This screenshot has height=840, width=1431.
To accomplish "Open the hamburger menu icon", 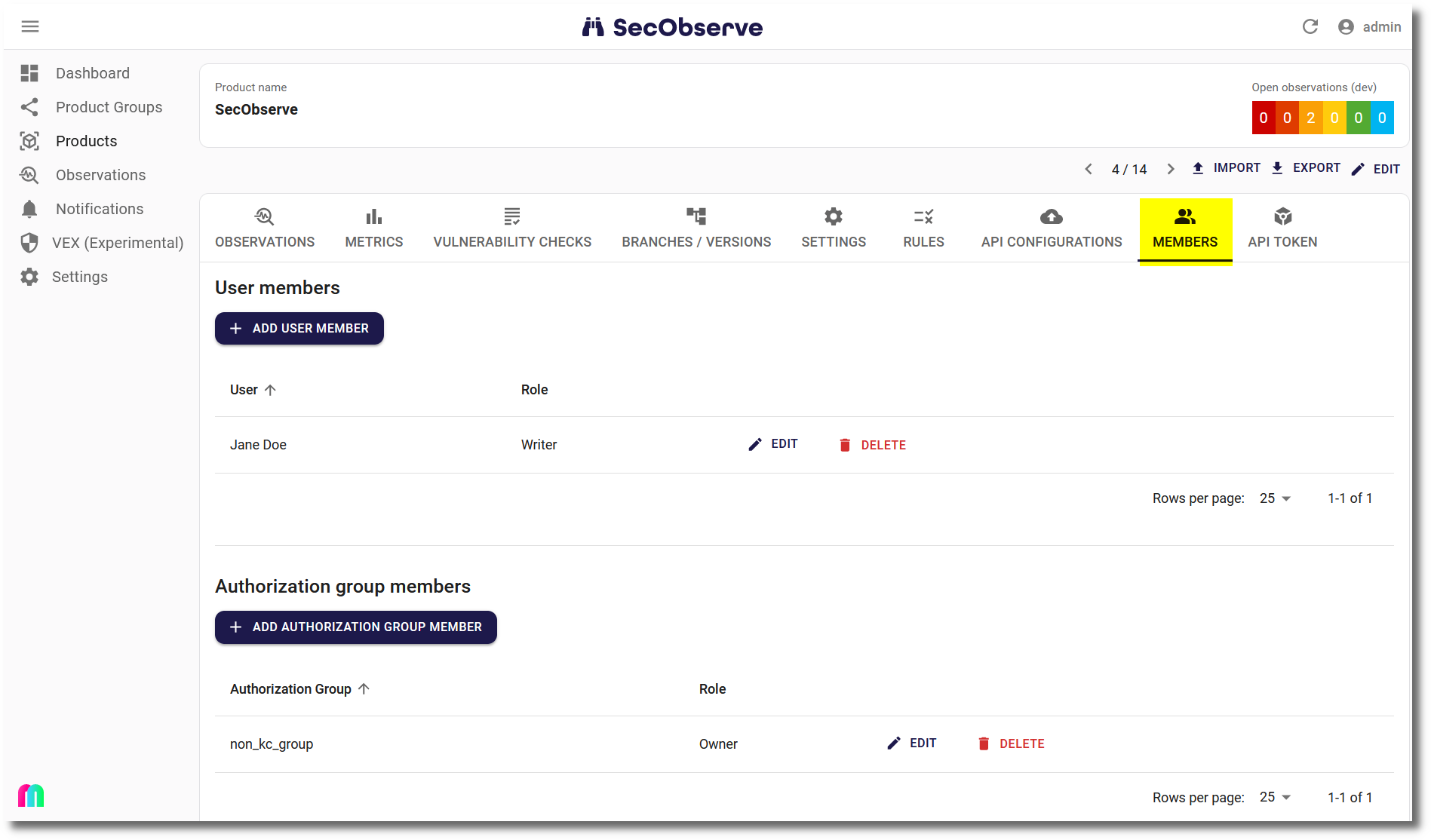I will tap(30, 27).
